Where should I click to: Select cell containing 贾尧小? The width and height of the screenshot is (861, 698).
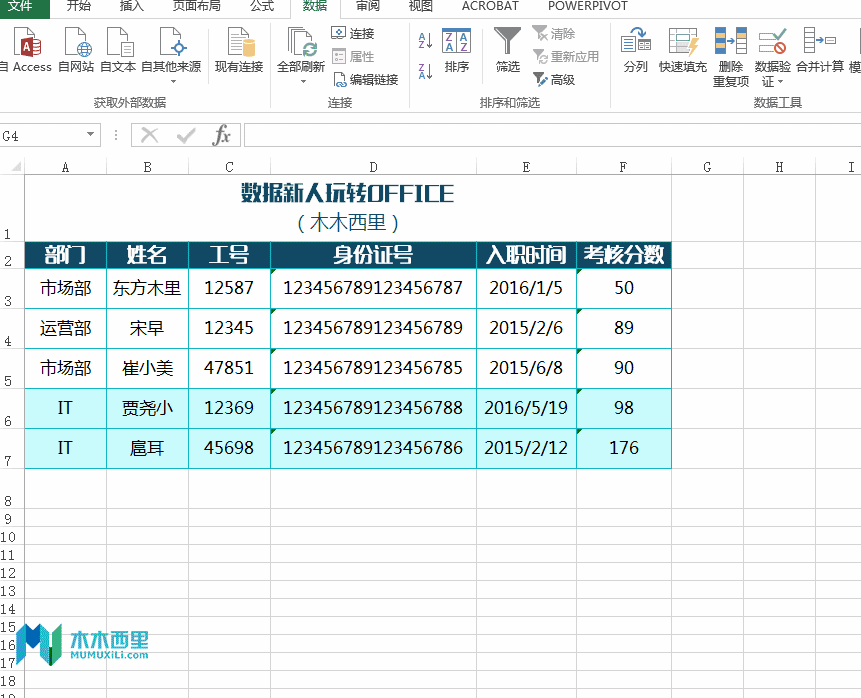(147, 409)
